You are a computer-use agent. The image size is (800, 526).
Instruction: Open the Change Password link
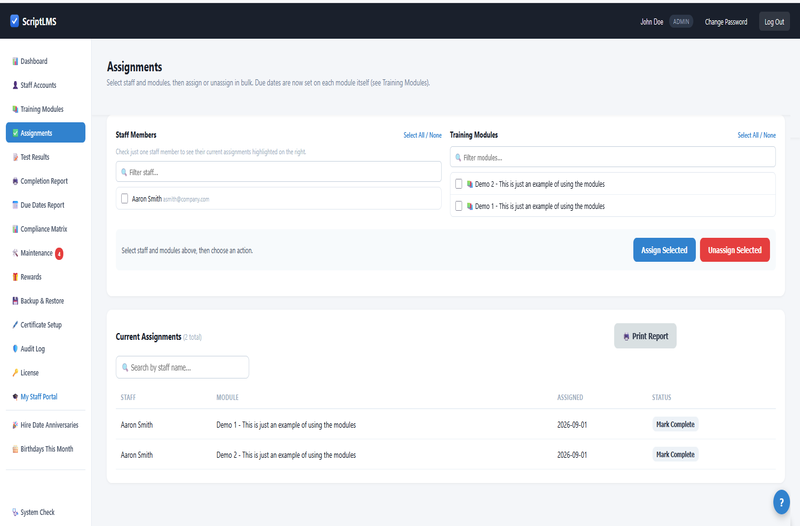[726, 22]
